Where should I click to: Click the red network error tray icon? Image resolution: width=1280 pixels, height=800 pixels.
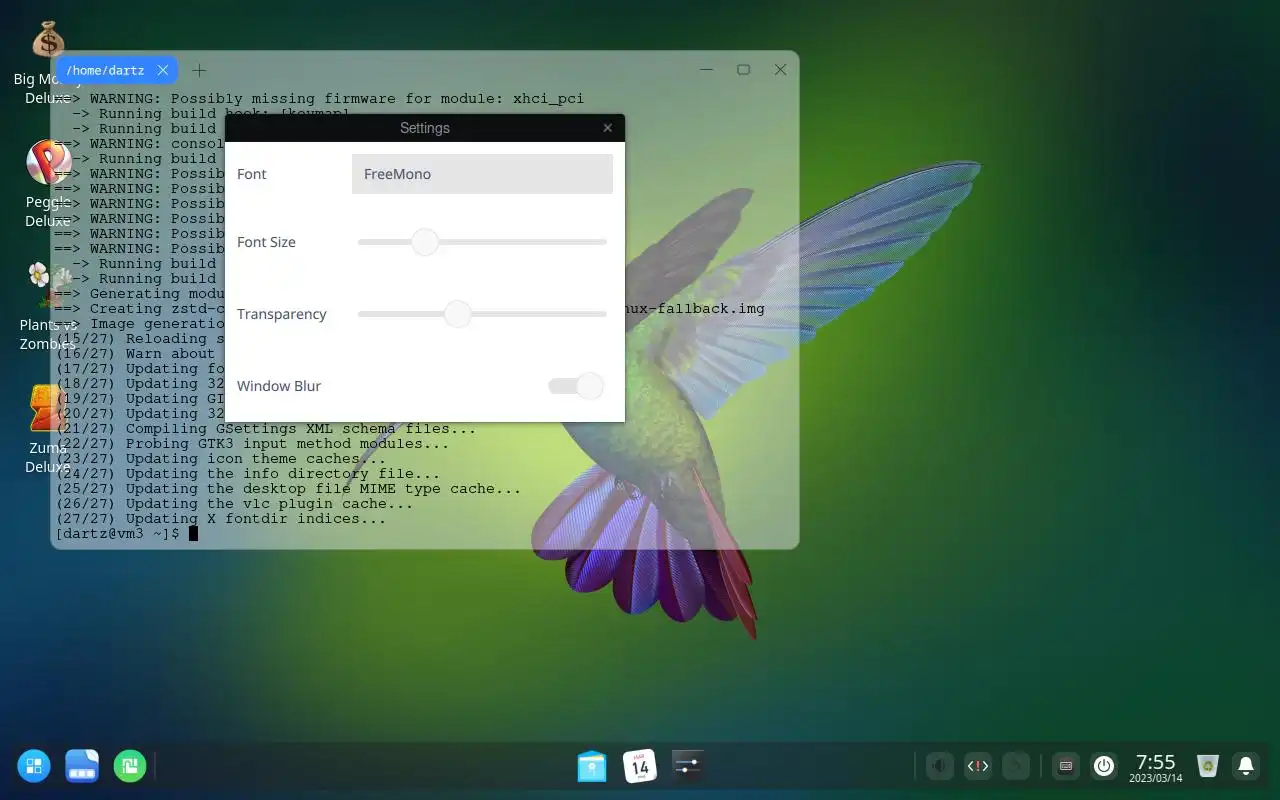click(x=977, y=766)
